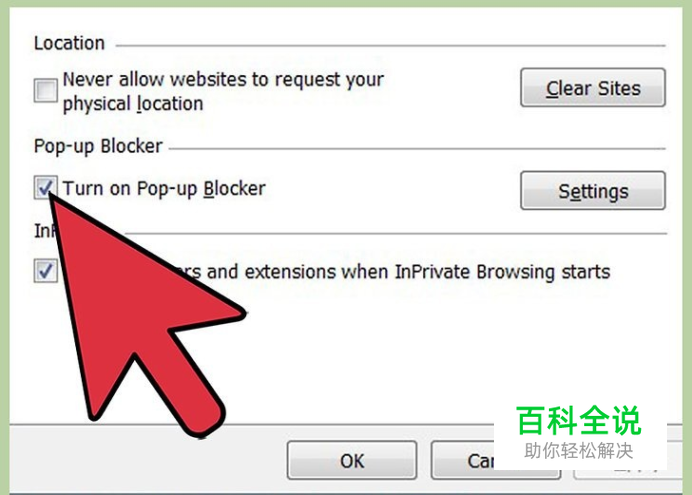Click the Clear Sites button
Image resolution: width=692 pixels, height=495 pixels.
pyautogui.click(x=593, y=87)
